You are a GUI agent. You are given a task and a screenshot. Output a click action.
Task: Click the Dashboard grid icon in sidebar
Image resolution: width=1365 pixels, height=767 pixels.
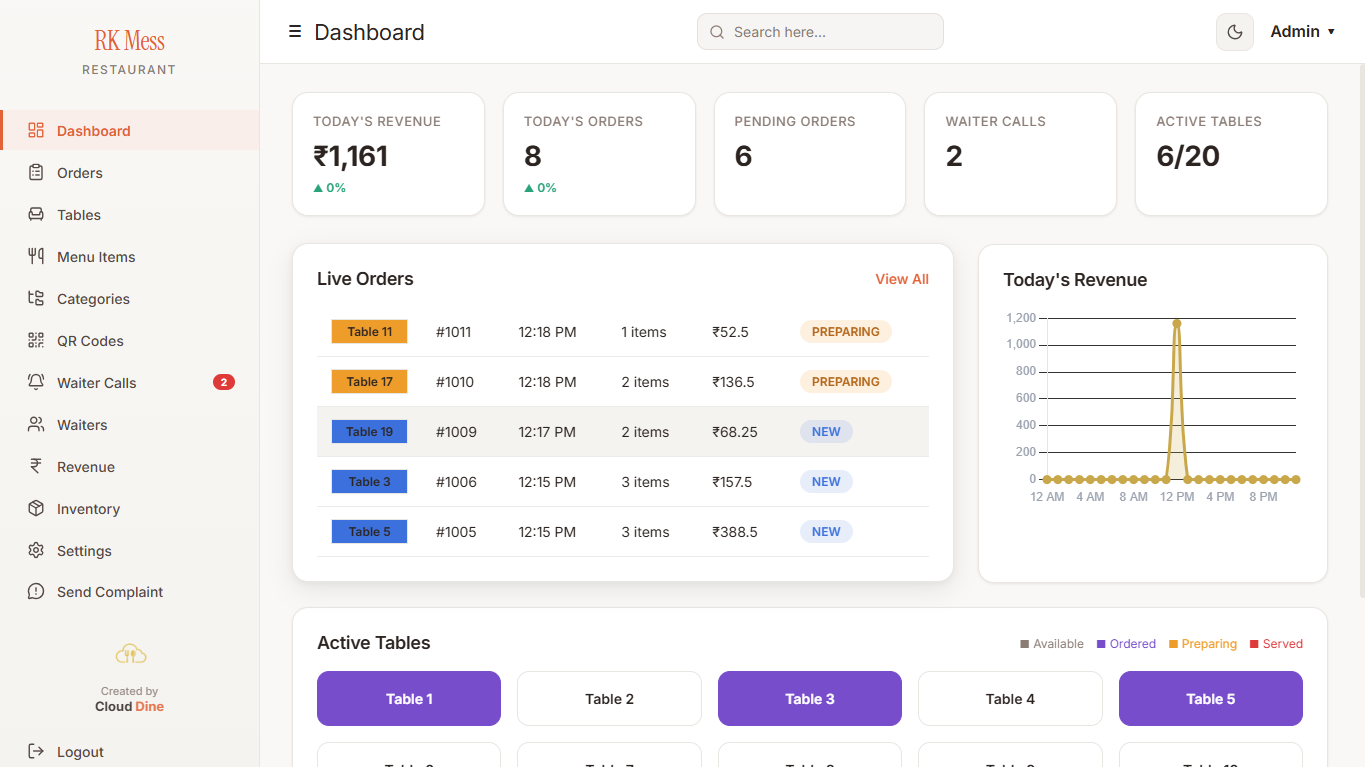coord(36,130)
